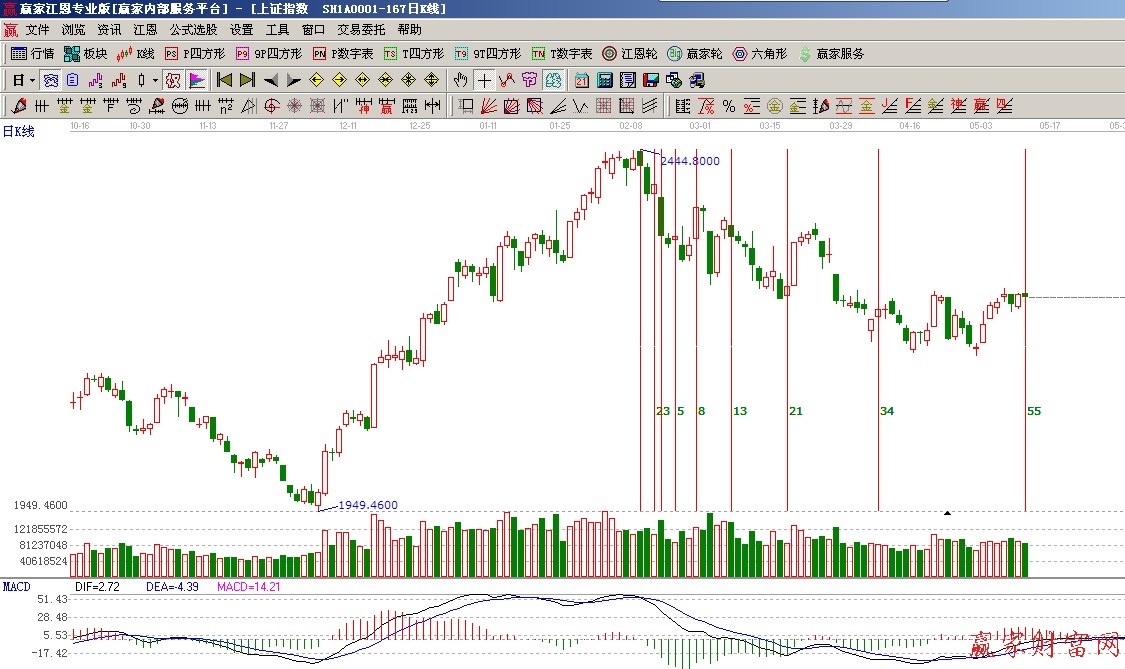Screen dimensions: 1125x669
Task: Toggle the crosshair cursor tool
Action: [x=484, y=80]
